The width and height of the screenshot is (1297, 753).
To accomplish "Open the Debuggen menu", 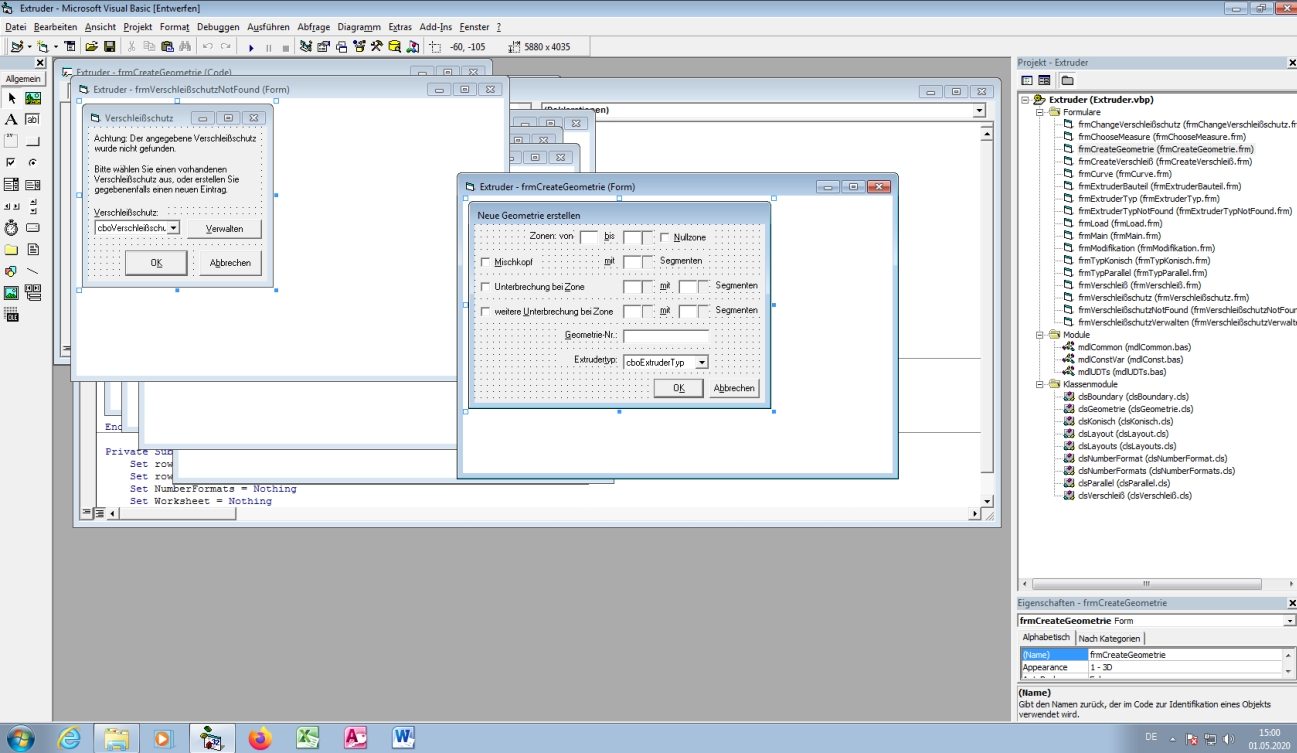I will pyautogui.click(x=217, y=27).
